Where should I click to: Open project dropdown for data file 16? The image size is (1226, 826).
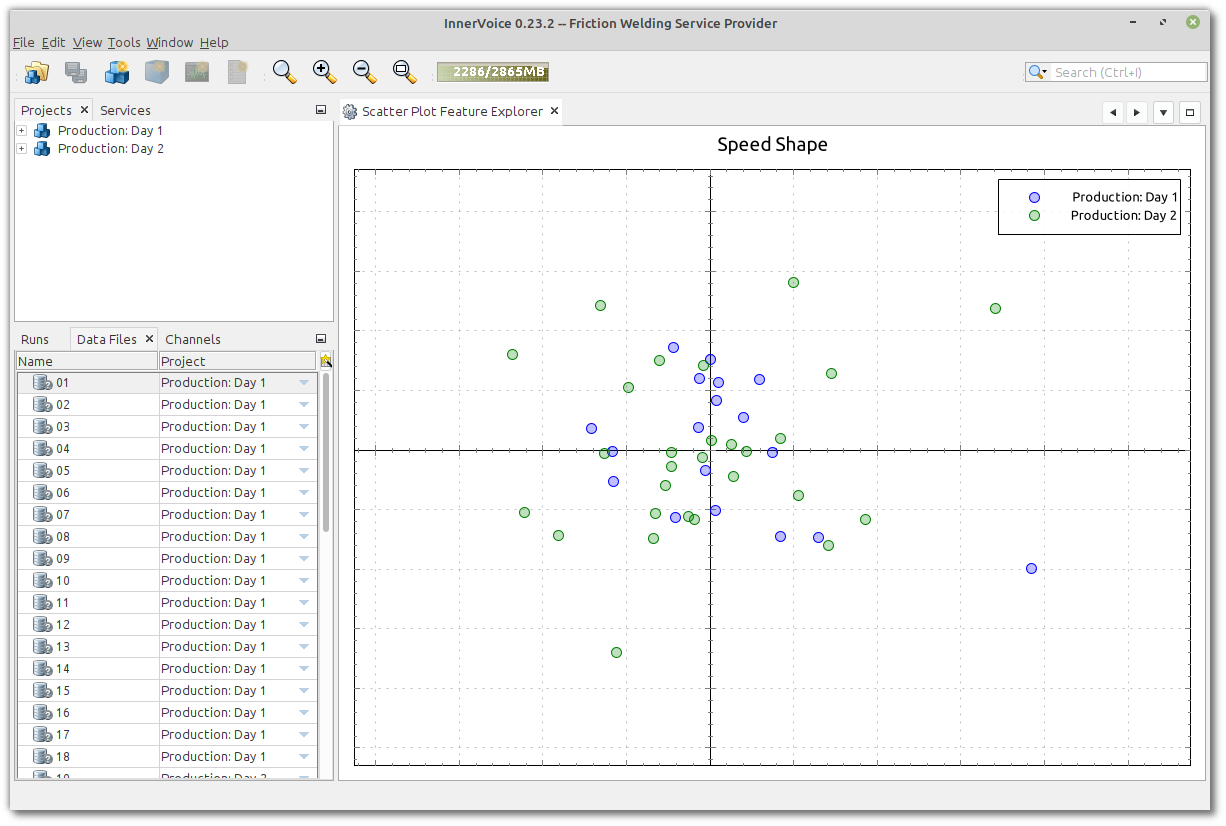tap(304, 713)
